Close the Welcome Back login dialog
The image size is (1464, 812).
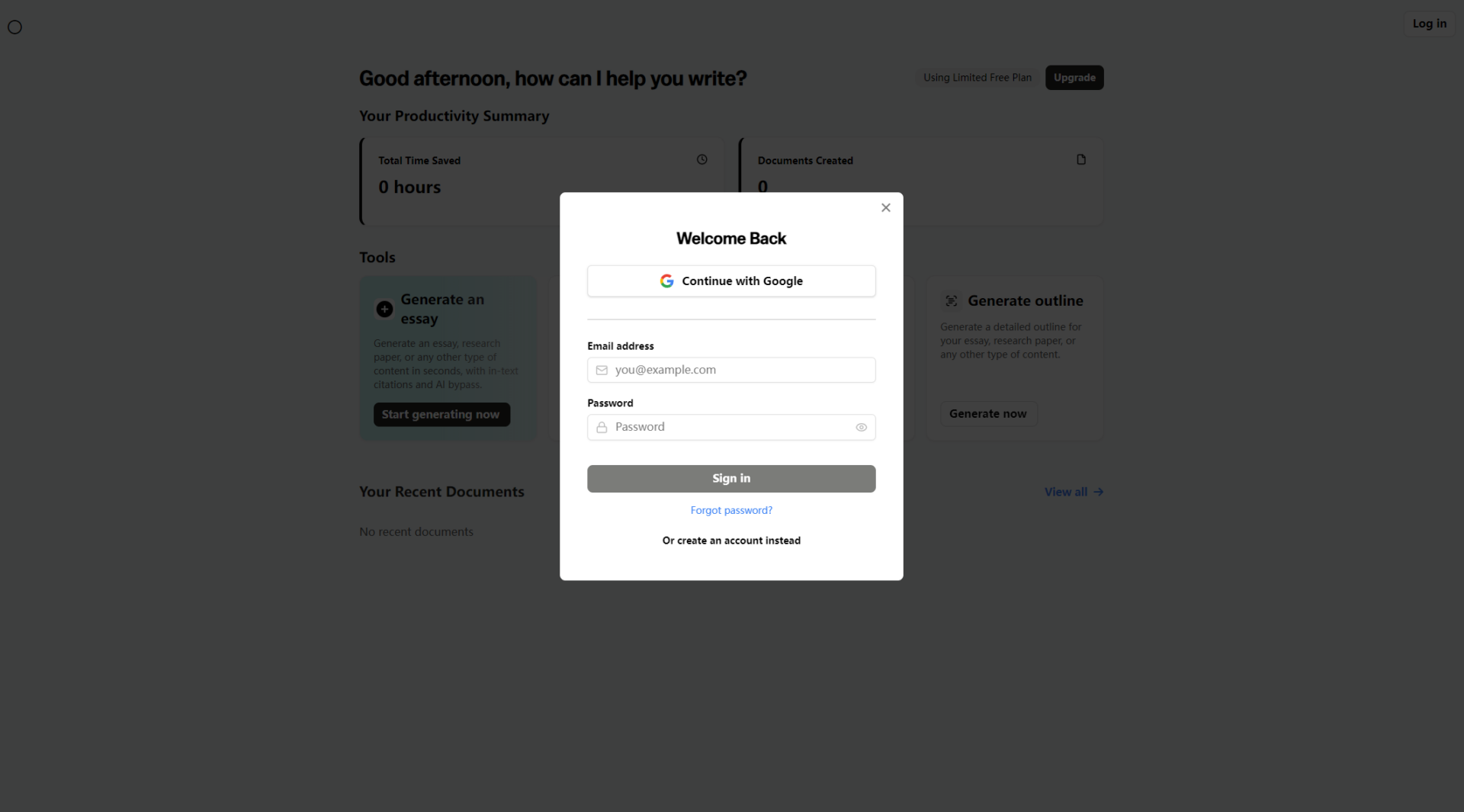pyautogui.click(x=885, y=207)
